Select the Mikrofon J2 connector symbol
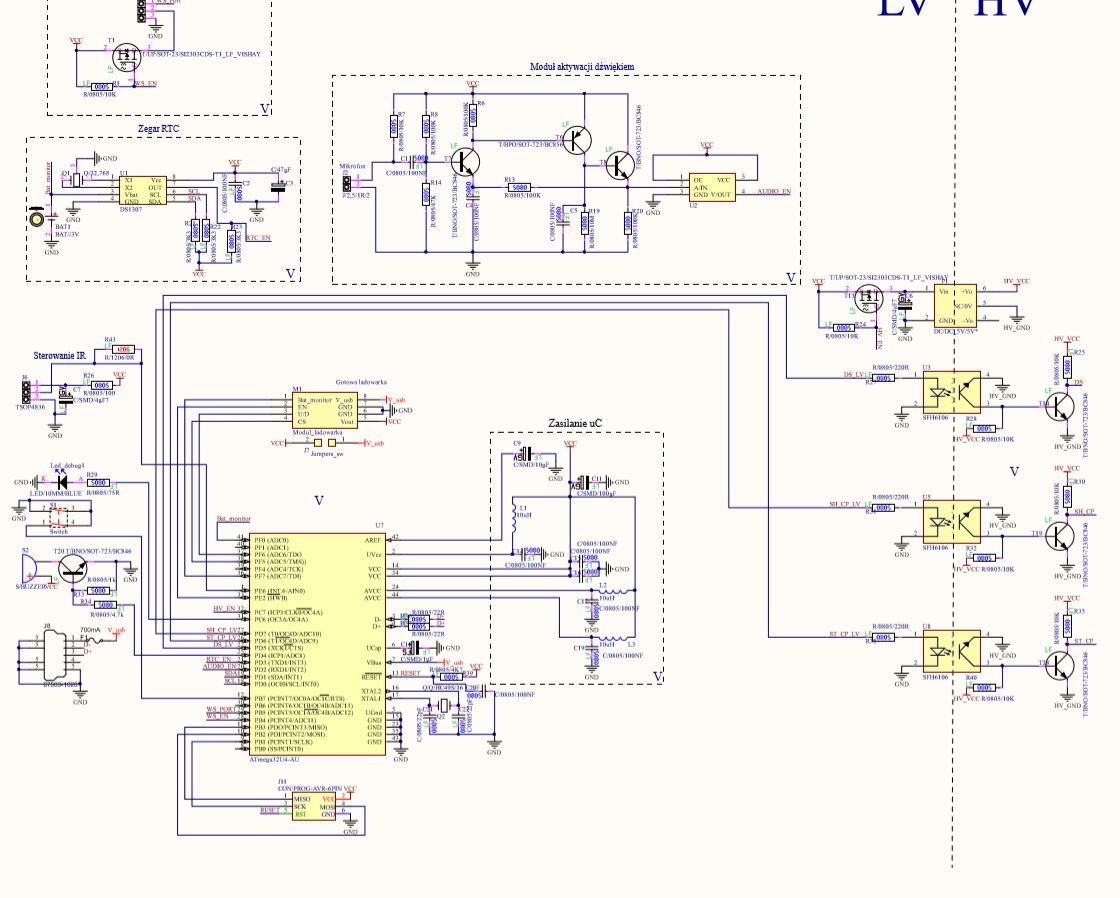The height and width of the screenshot is (898, 1120). coord(346,184)
